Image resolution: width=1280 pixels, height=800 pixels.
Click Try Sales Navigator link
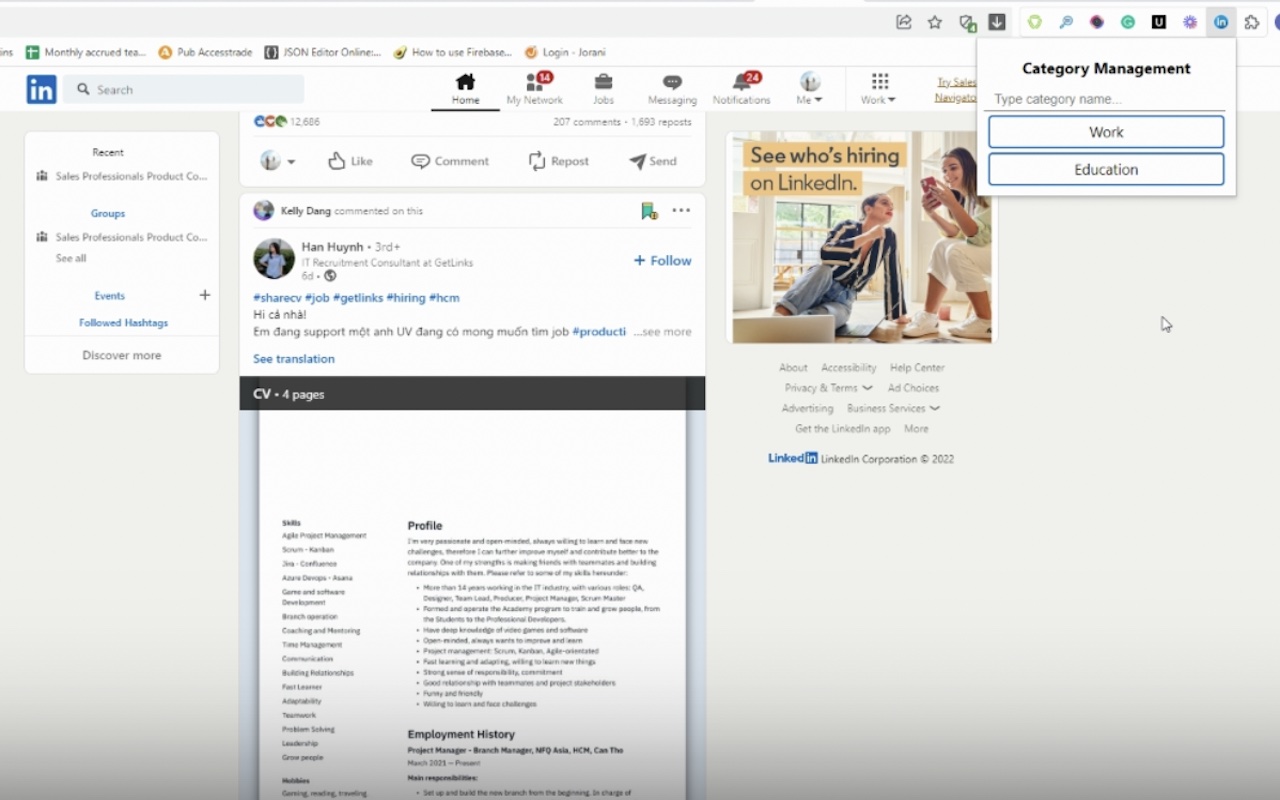click(x=955, y=90)
